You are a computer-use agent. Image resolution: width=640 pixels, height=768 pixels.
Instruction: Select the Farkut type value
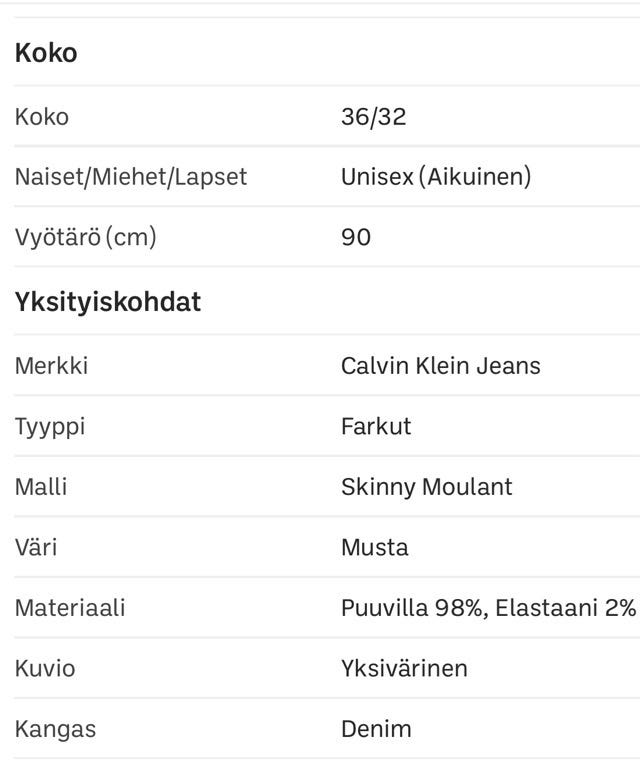(x=376, y=427)
